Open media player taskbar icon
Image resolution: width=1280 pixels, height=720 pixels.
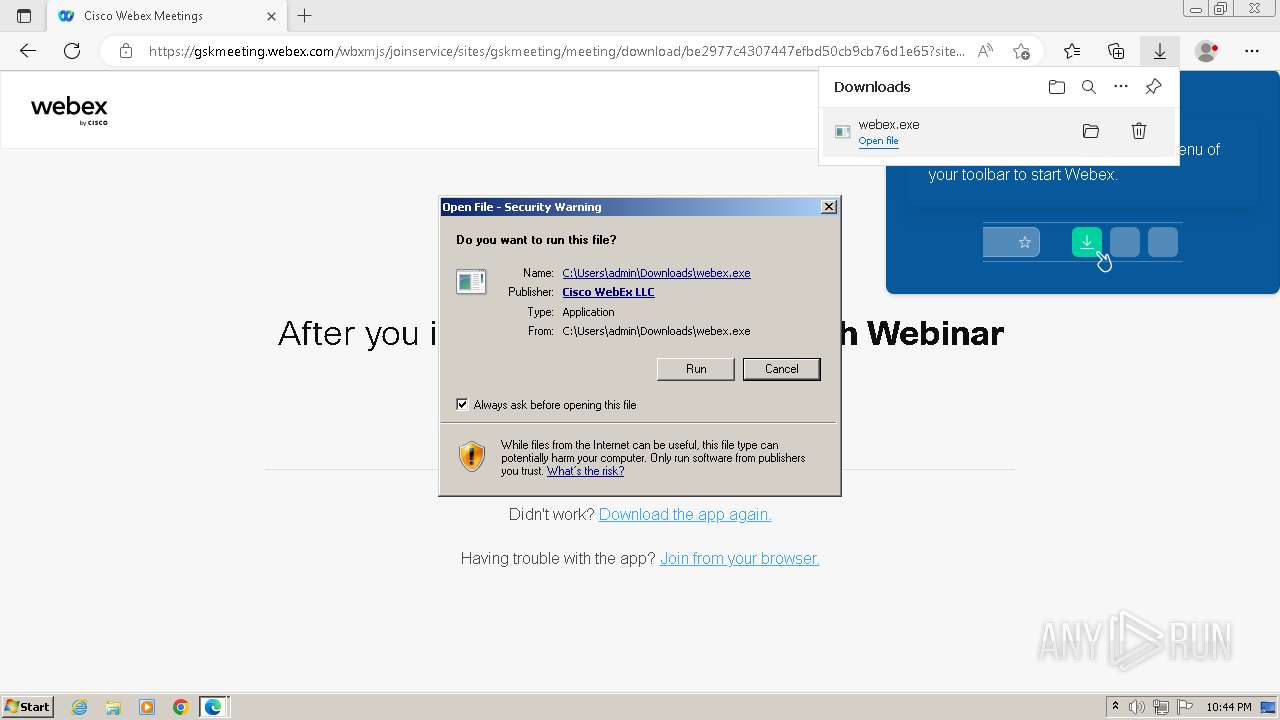click(147, 707)
